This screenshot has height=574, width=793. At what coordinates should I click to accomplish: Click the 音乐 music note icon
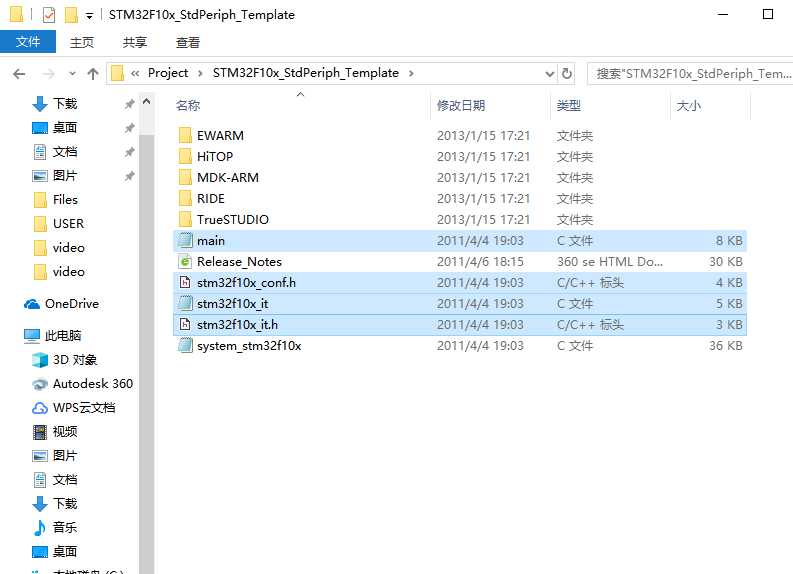(x=39, y=527)
